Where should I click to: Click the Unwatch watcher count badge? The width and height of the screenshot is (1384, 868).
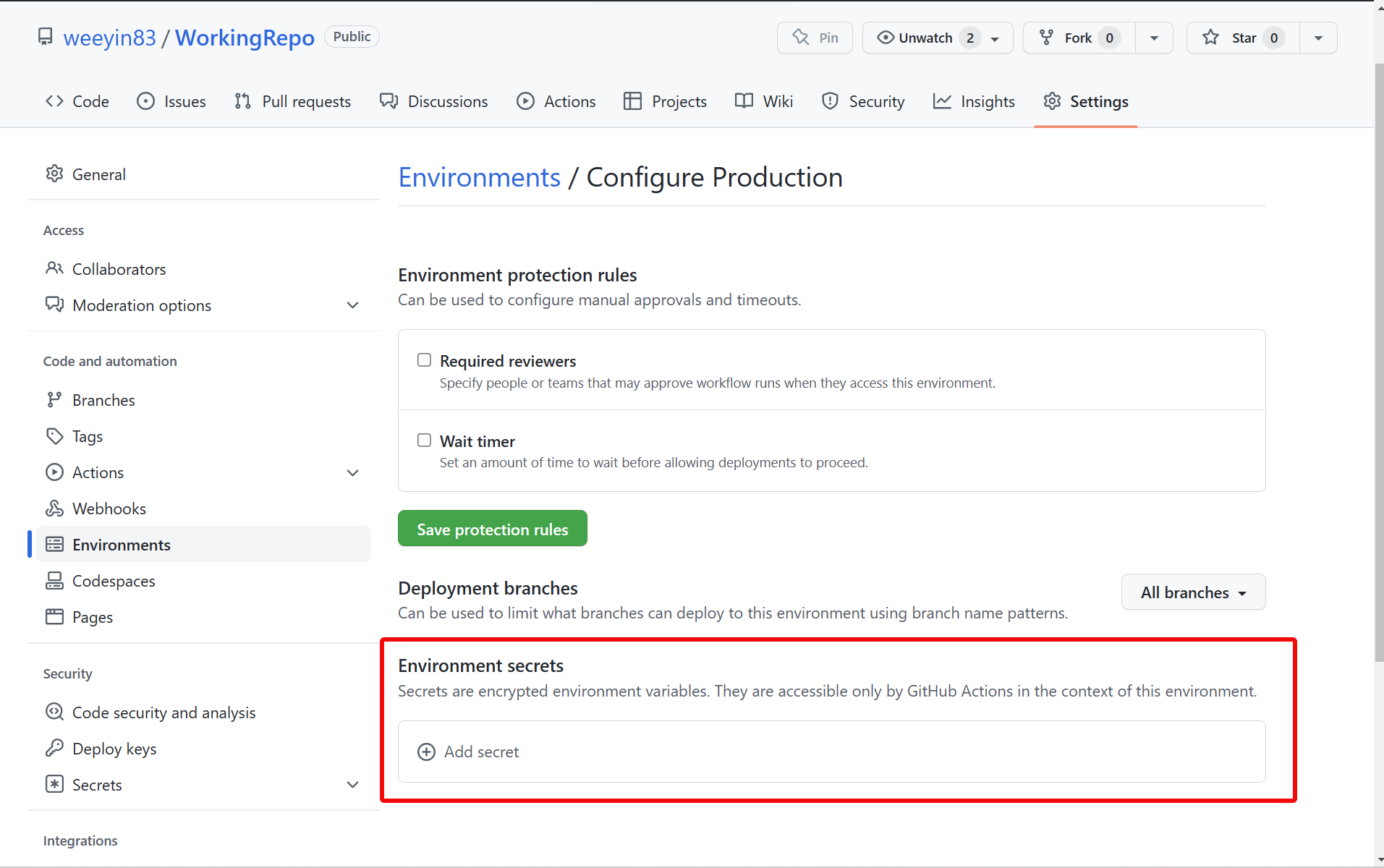coord(970,38)
